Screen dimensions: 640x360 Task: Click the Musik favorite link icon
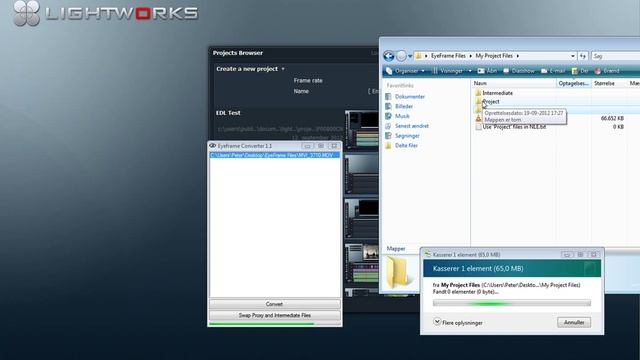pyautogui.click(x=388, y=116)
